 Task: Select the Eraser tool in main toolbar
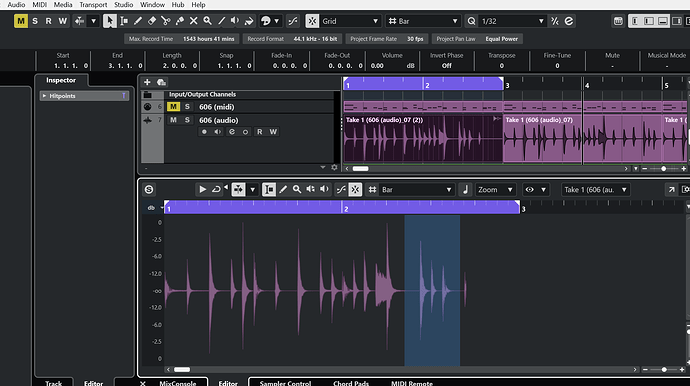click(152, 21)
